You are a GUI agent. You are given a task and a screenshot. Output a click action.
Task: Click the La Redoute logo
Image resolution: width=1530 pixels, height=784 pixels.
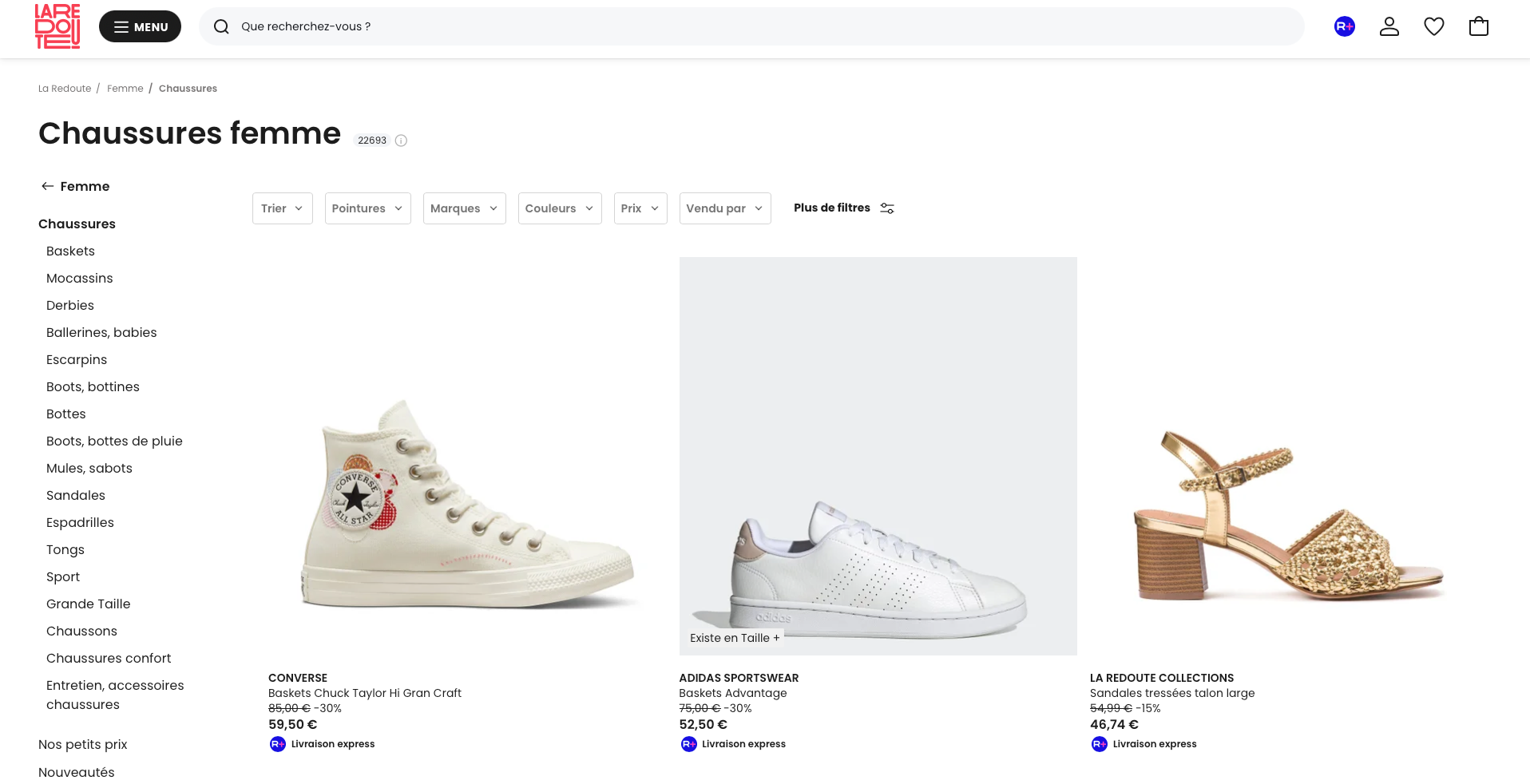coord(57,26)
